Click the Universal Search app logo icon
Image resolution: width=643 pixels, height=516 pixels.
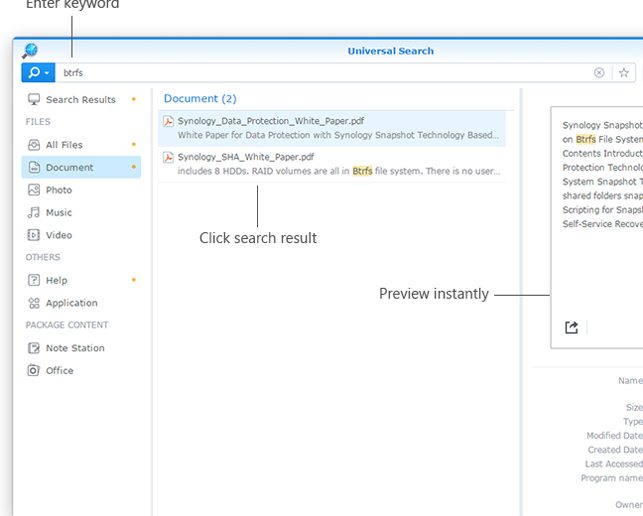[30, 50]
